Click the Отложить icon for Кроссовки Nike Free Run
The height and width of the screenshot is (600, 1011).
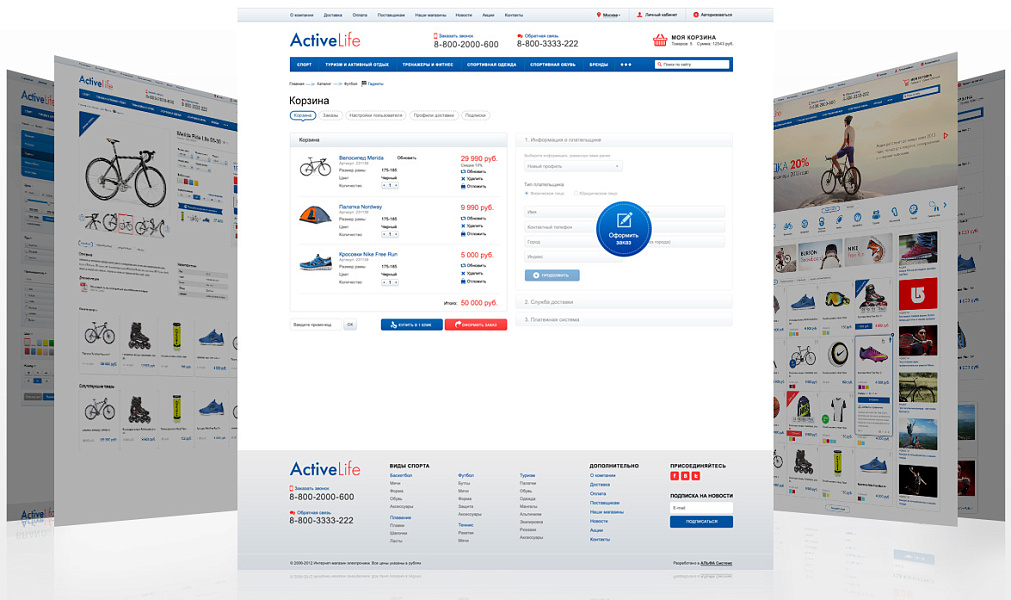coord(463,281)
